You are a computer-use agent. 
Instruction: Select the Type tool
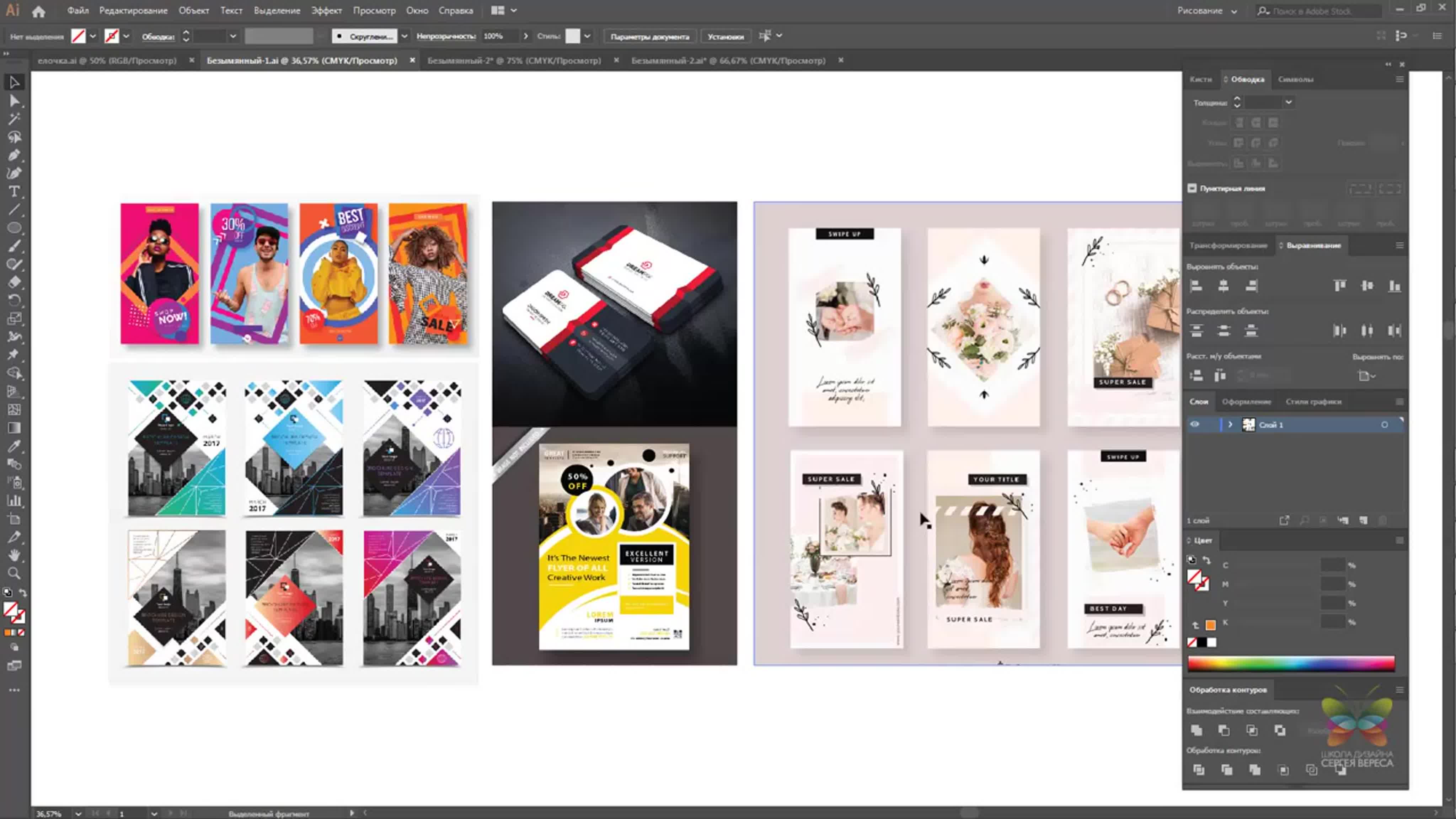[x=14, y=190]
